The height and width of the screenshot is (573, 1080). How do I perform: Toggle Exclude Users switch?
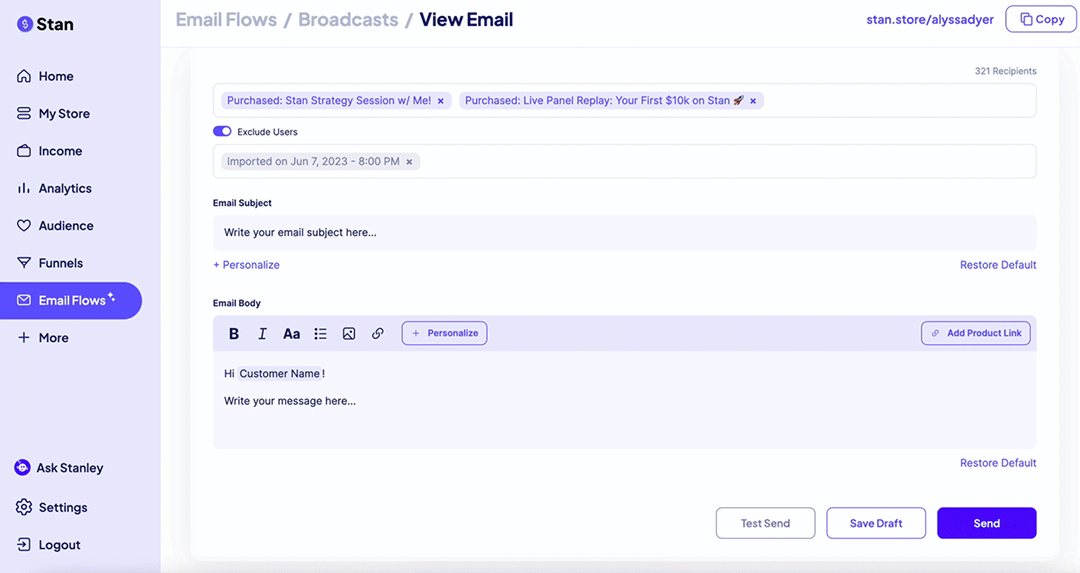coord(222,132)
